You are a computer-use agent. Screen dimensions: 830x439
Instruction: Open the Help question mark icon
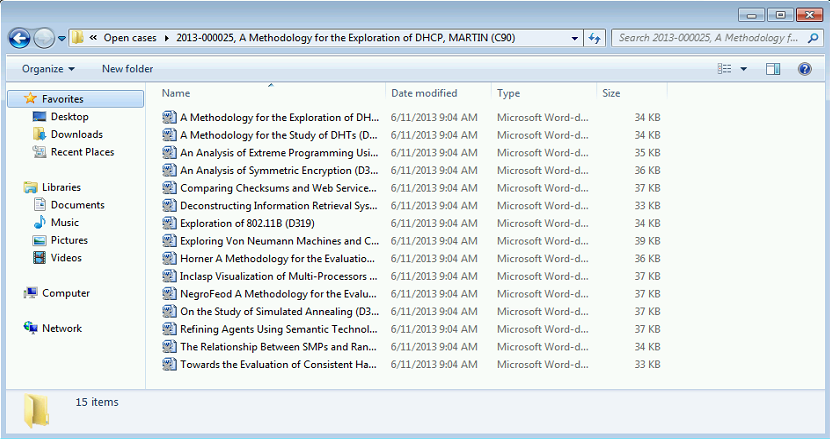point(804,69)
